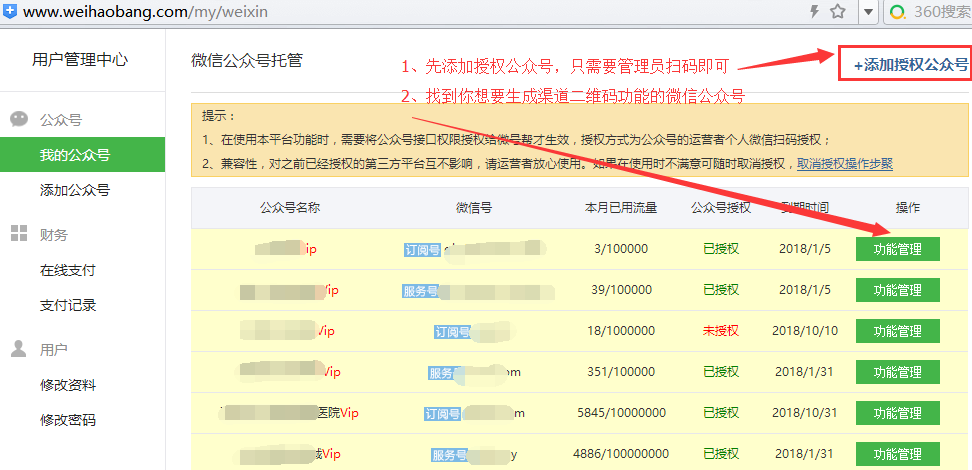Click the 订阅号 tag in the 18/1000000 row
972x470 pixels.
[x=453, y=332]
